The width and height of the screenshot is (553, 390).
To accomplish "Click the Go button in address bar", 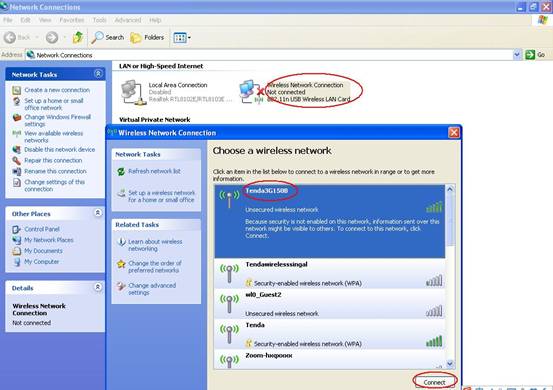I will [x=535, y=55].
